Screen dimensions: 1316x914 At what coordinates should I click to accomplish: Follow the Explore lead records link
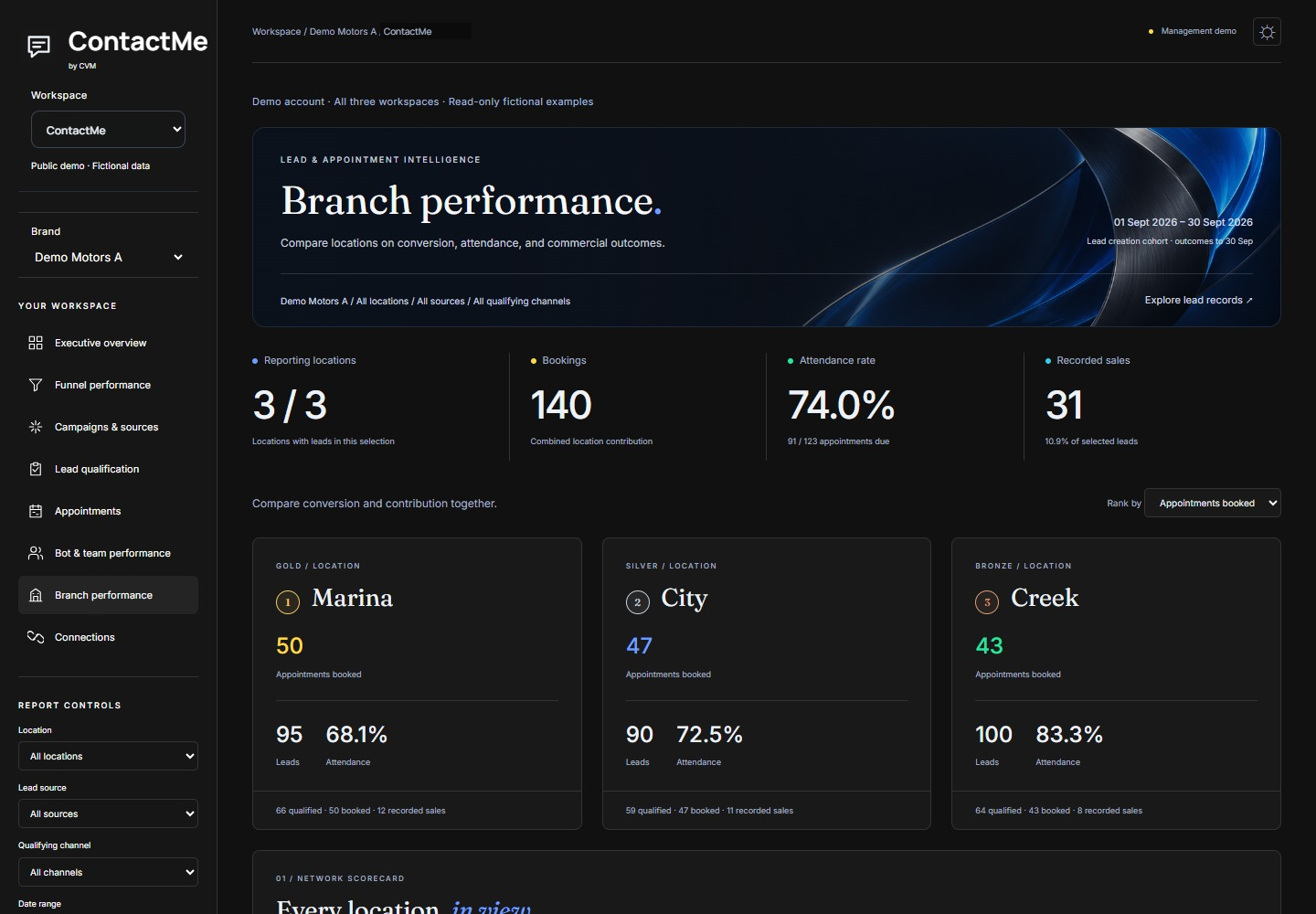(1198, 300)
